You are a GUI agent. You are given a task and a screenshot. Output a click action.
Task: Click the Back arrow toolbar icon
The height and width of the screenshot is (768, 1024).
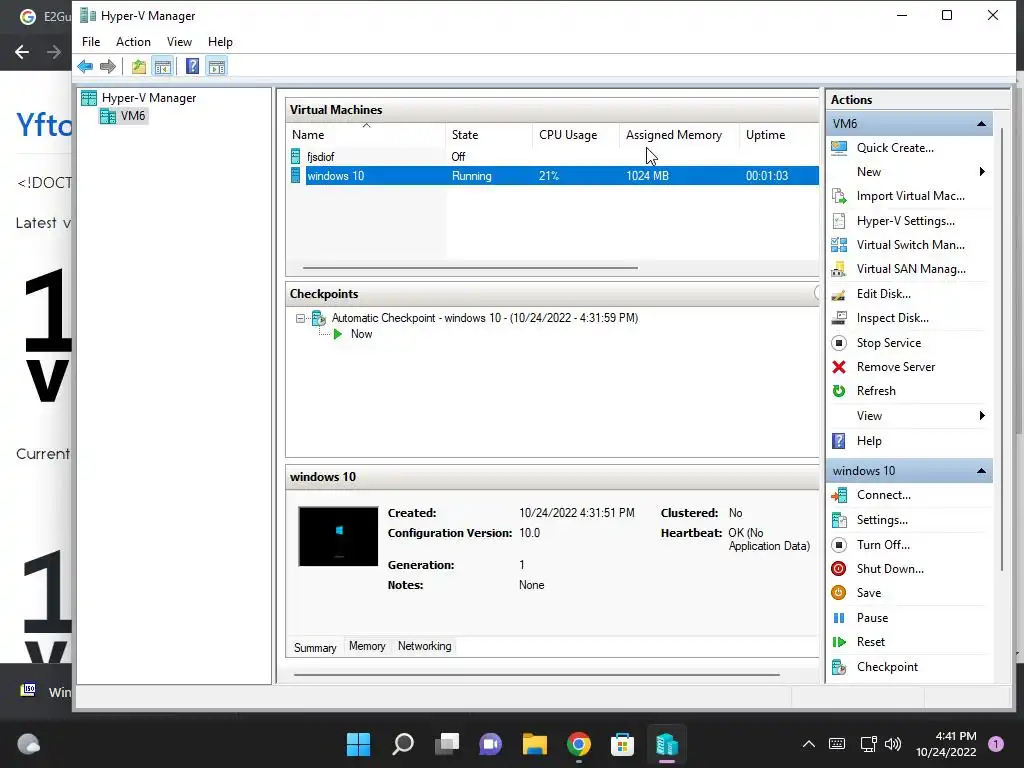coord(85,66)
